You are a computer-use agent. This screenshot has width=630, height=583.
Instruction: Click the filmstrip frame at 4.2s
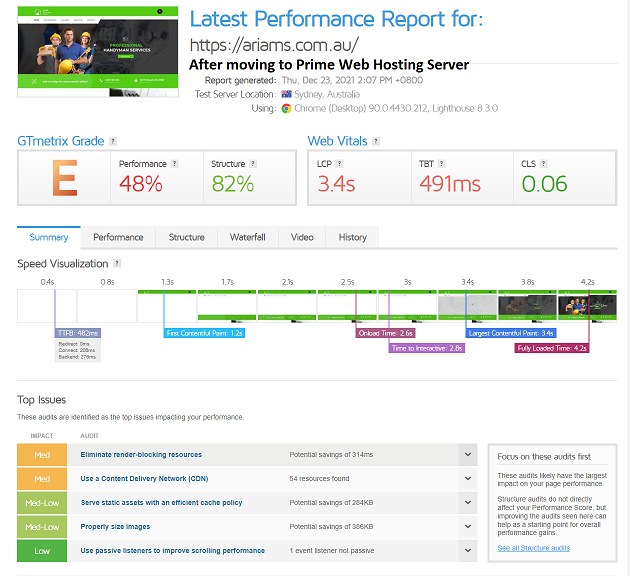587,305
